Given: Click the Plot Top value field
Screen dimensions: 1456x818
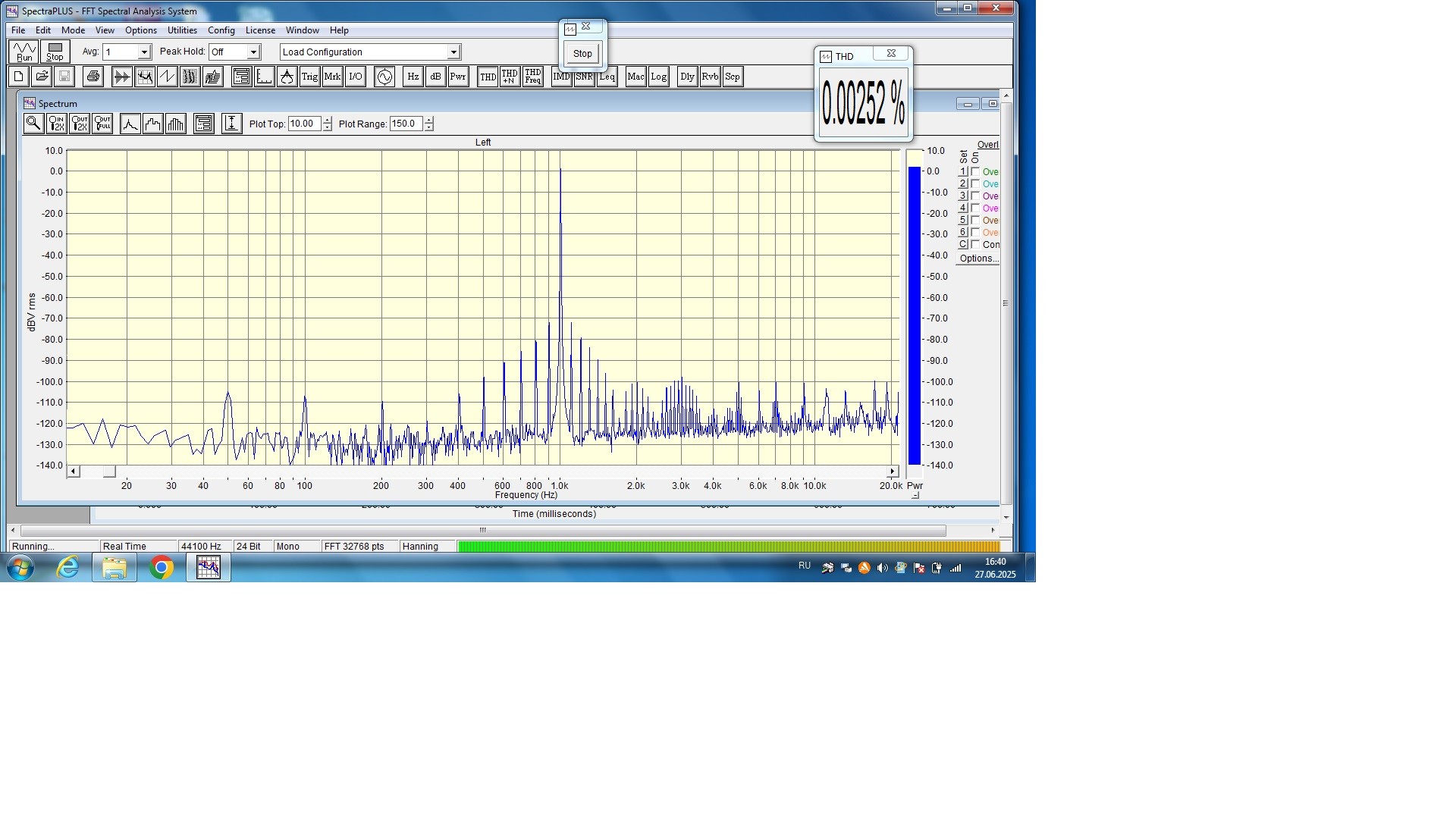Looking at the screenshot, I should pos(304,124).
